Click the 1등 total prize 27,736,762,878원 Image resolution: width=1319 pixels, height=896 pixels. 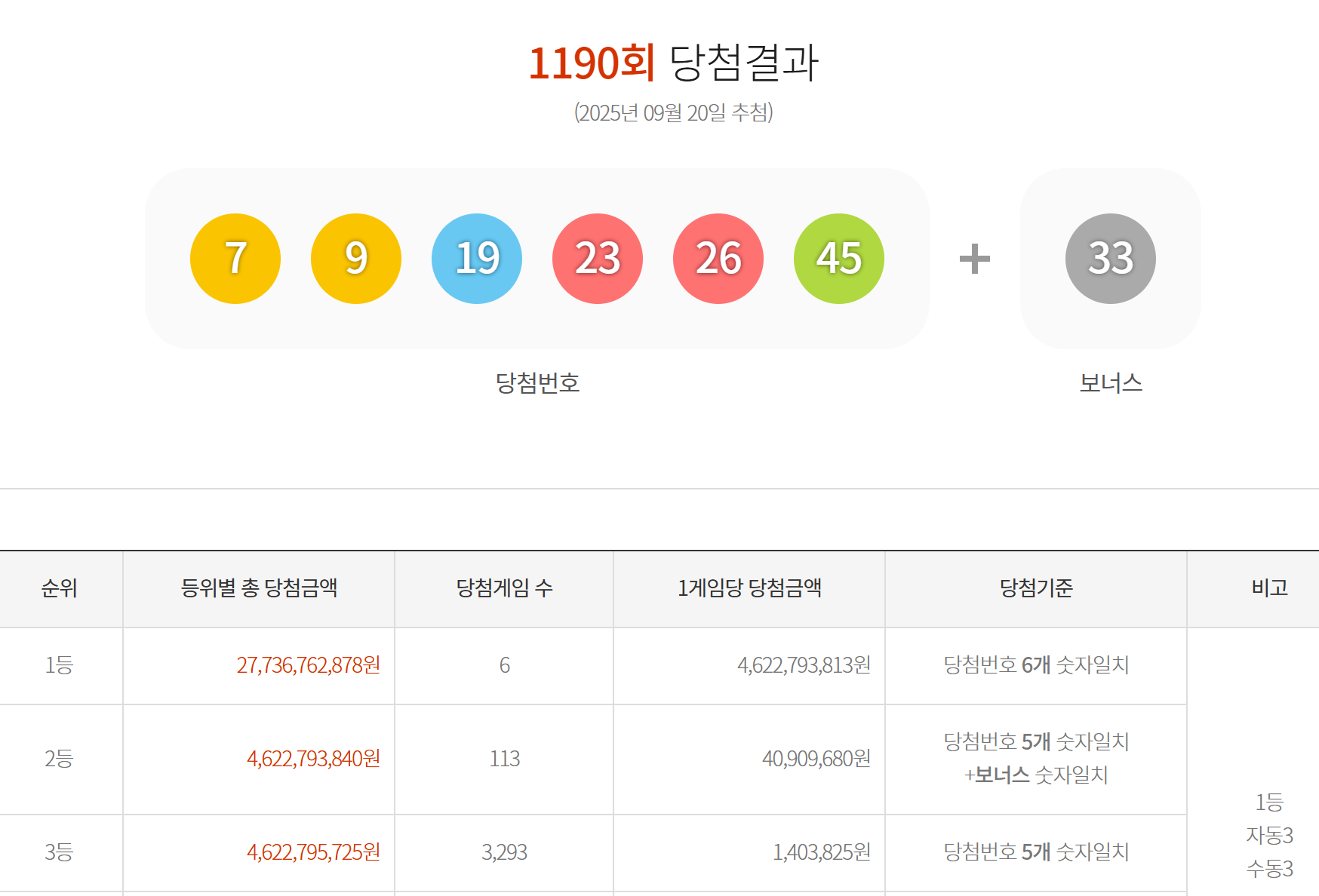click(308, 665)
